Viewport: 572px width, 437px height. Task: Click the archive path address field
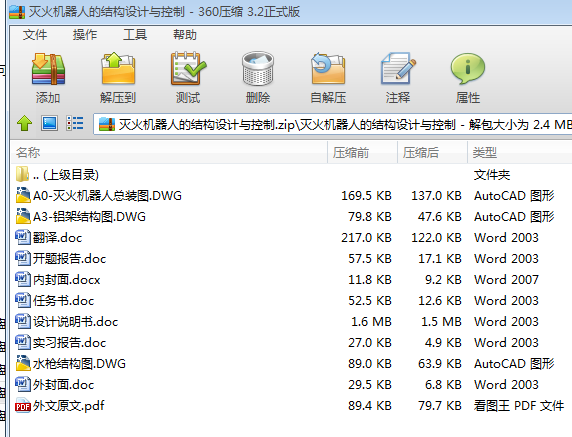(333, 124)
